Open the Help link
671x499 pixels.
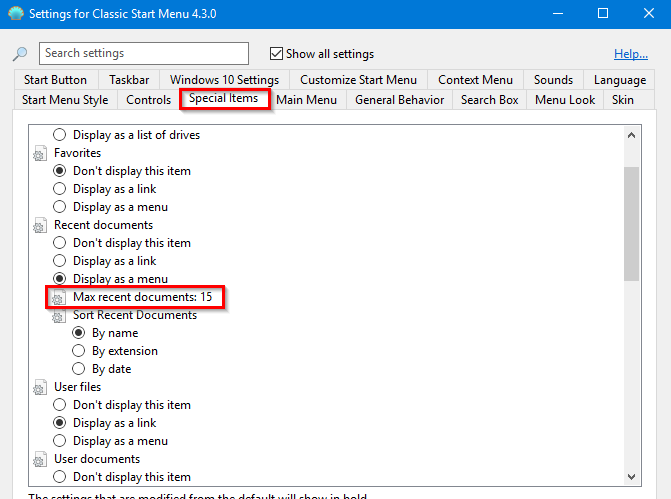(630, 54)
